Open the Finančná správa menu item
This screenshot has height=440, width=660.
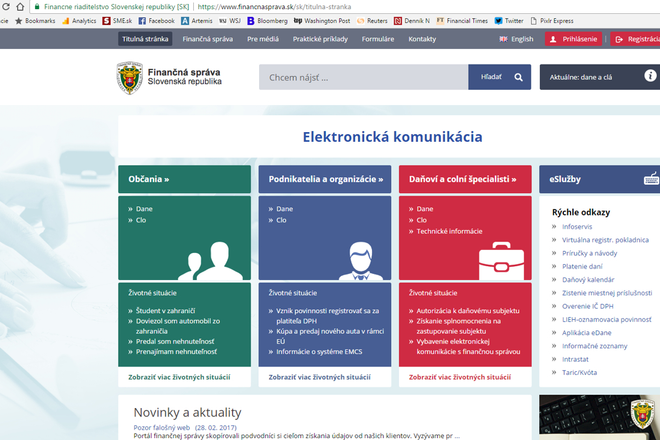(x=208, y=39)
